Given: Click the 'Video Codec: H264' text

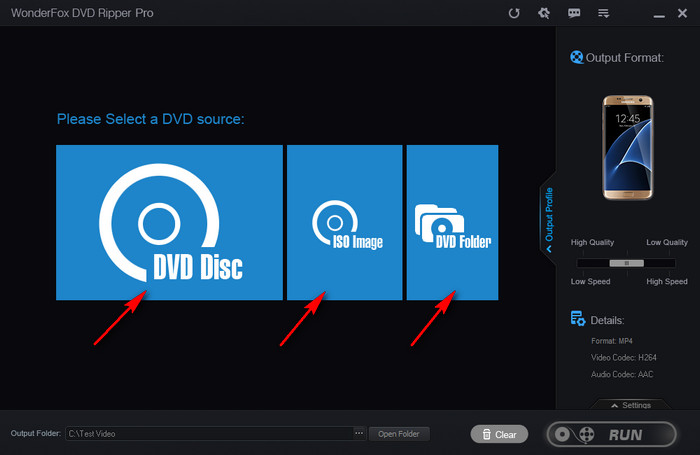Looking at the screenshot, I should click(624, 357).
